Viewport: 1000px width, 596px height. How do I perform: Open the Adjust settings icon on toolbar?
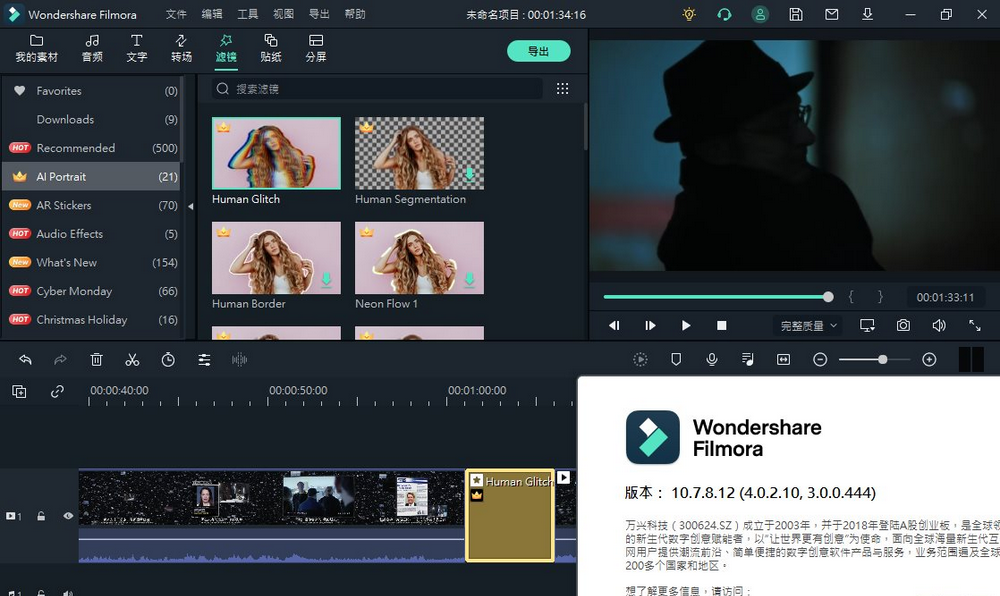(x=204, y=359)
